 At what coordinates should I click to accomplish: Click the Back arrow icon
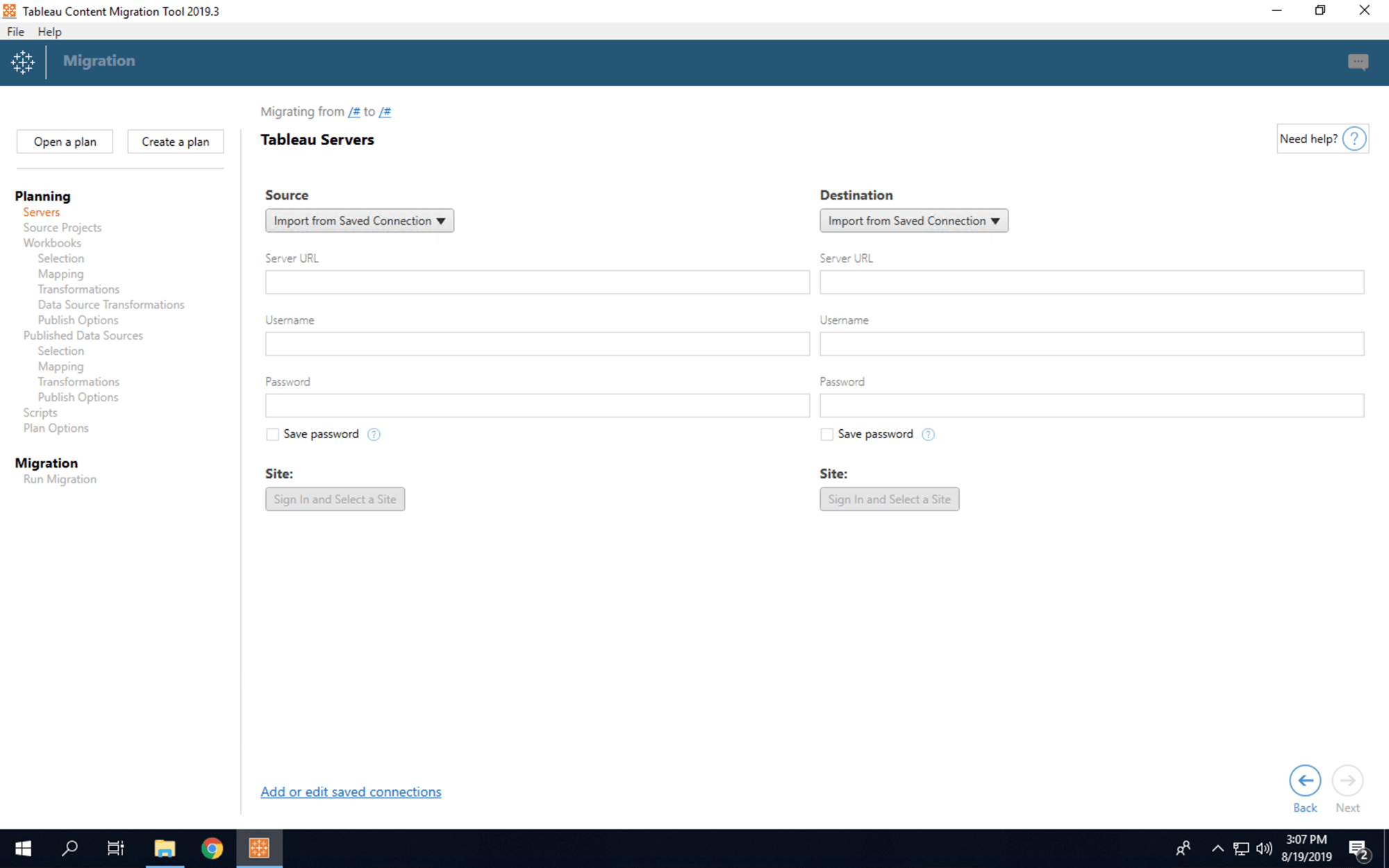1304,781
